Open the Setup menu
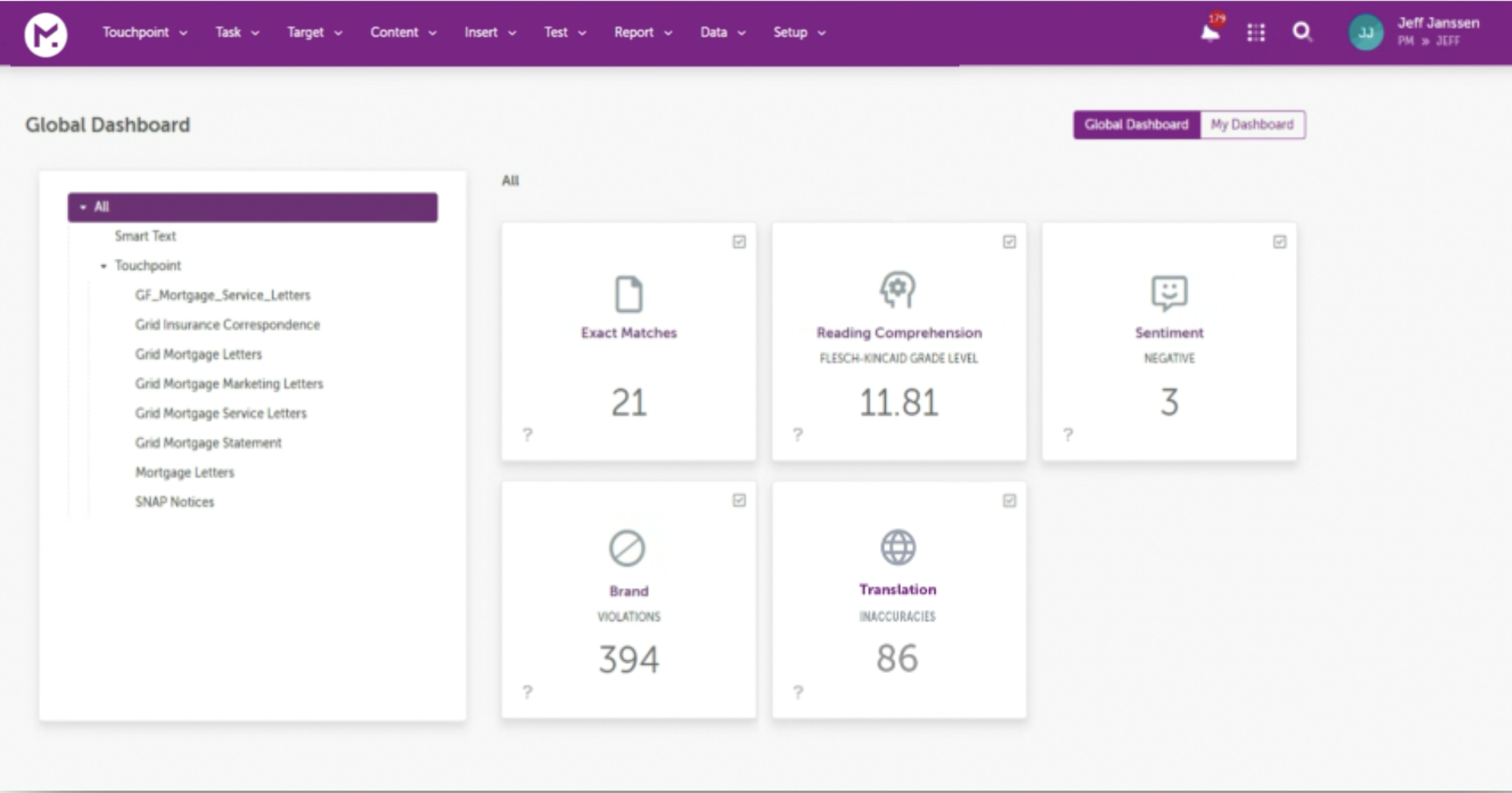1512x793 pixels. click(x=798, y=33)
